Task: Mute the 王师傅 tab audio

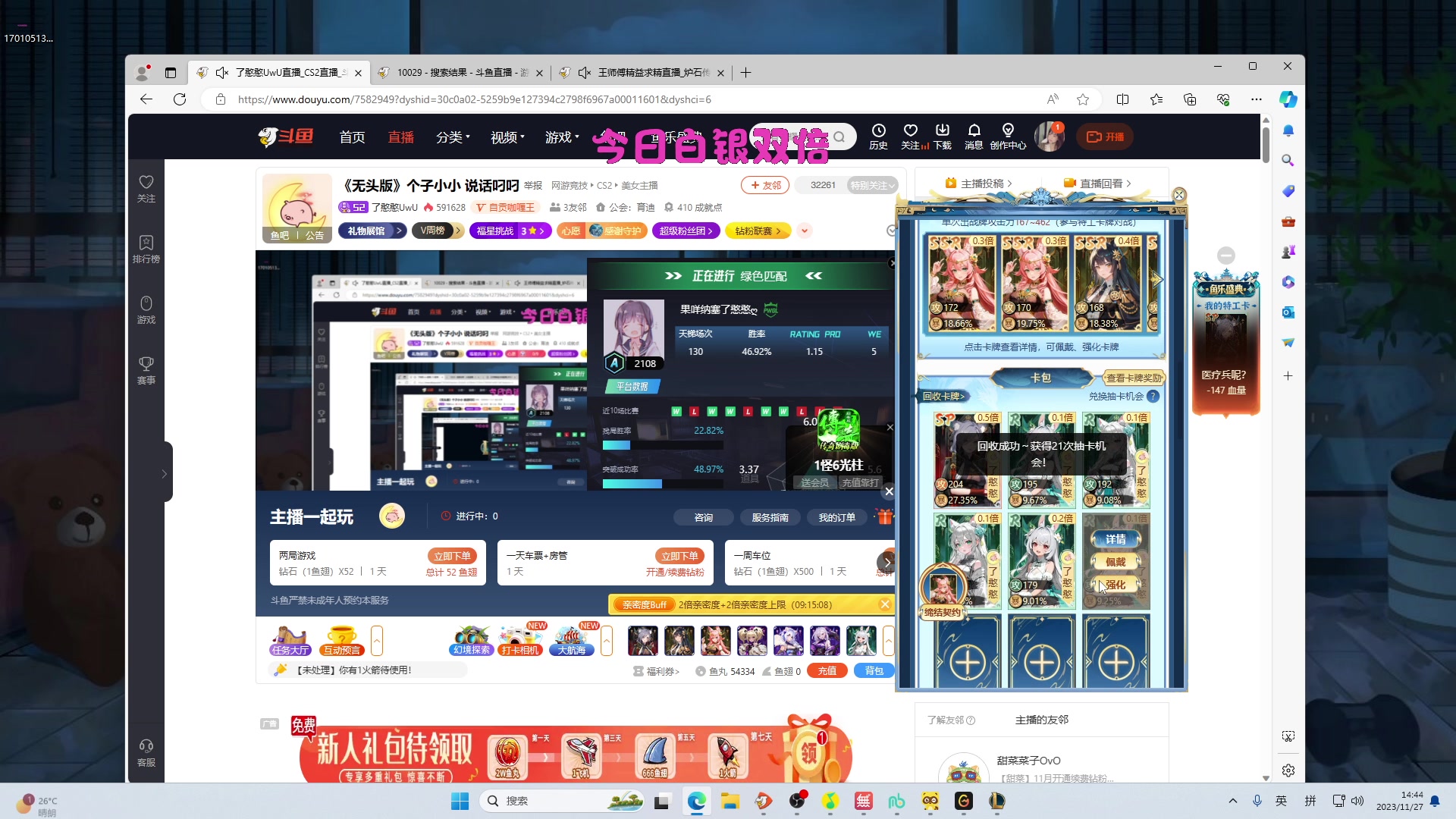Action: click(x=585, y=73)
